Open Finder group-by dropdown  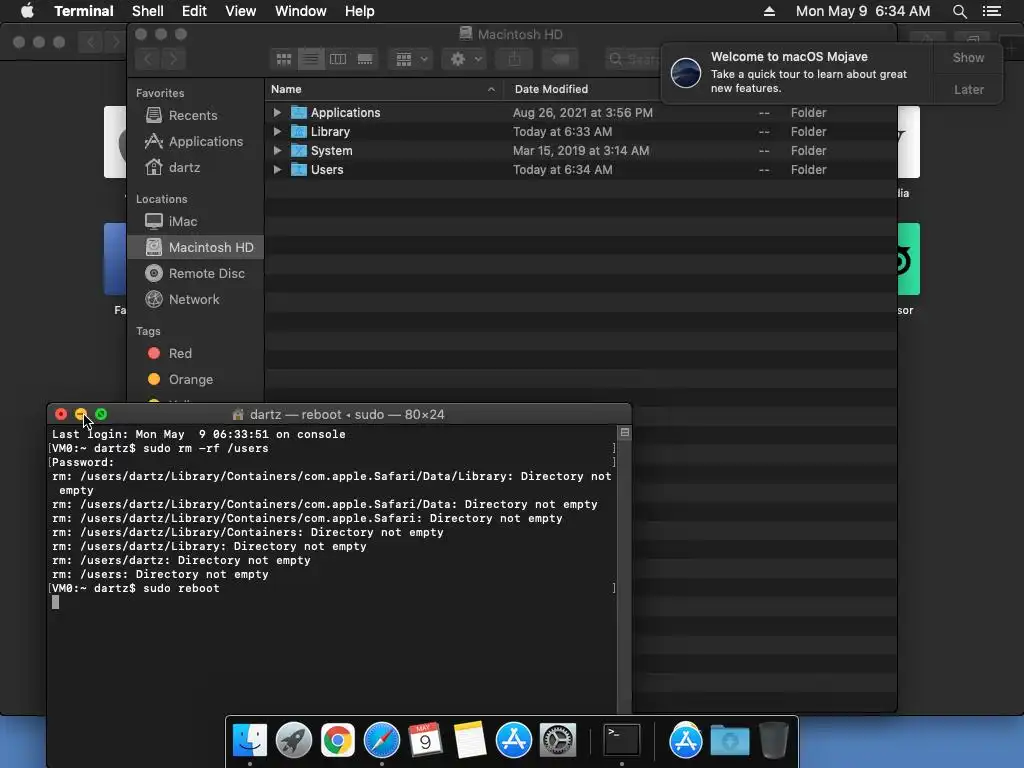click(x=410, y=59)
